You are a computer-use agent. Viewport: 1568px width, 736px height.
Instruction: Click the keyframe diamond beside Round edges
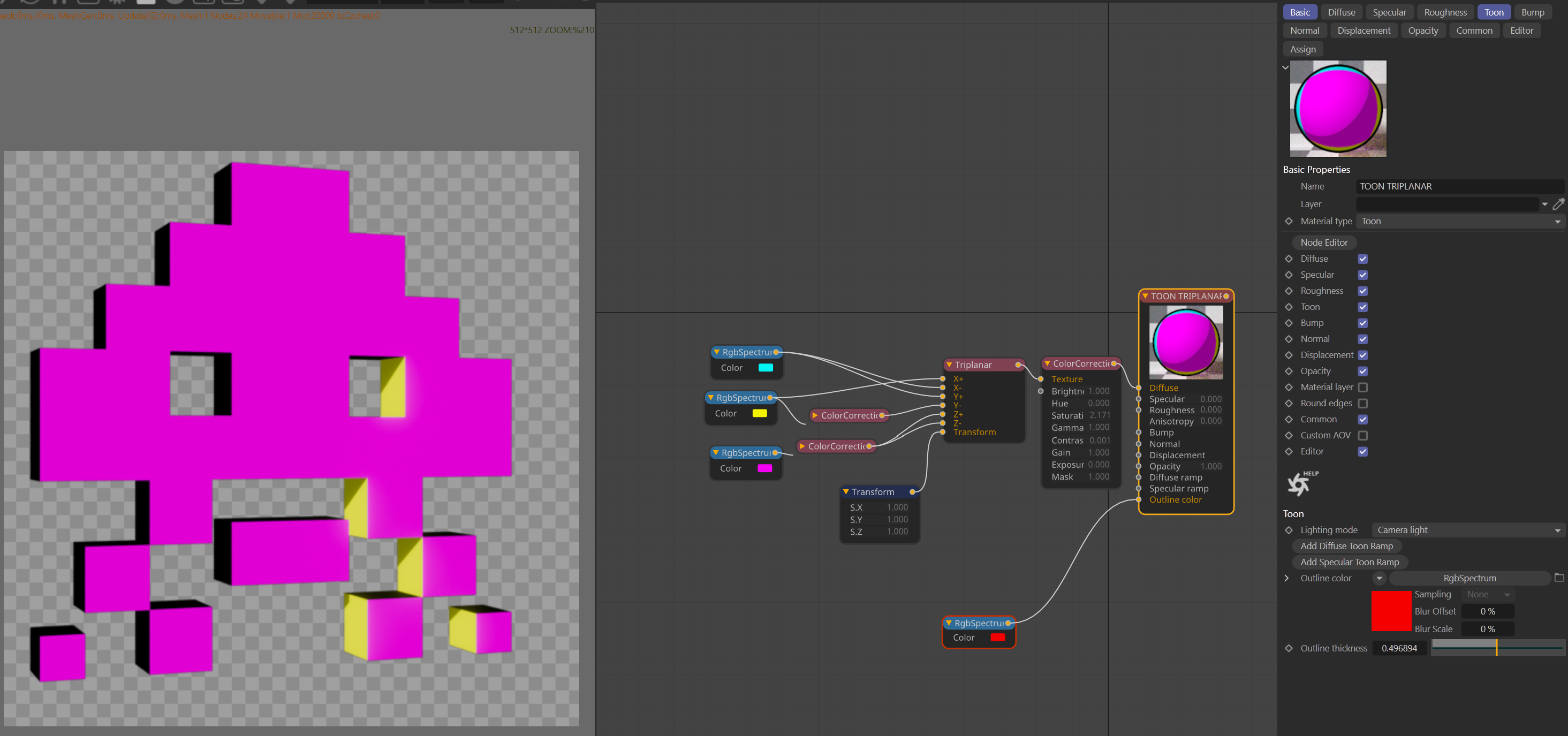point(1289,403)
